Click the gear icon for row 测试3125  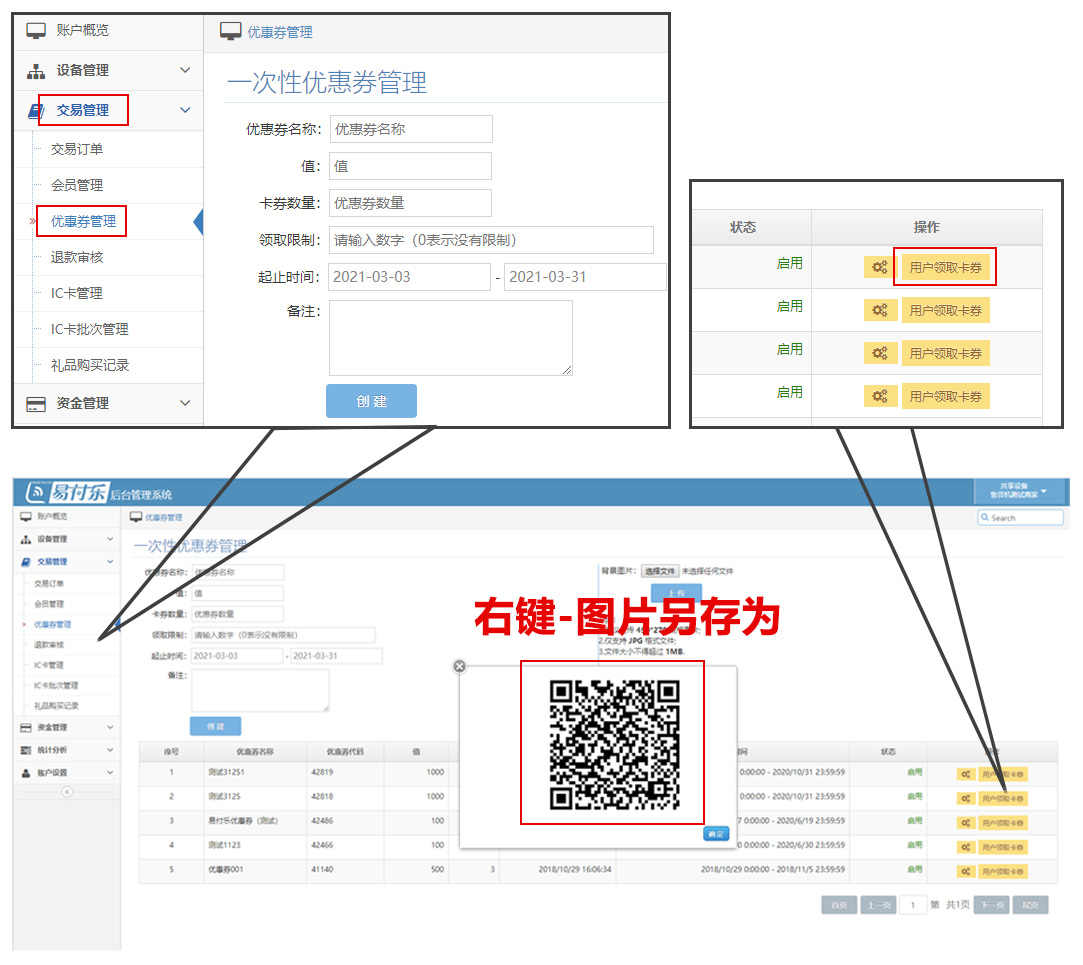[x=966, y=799]
